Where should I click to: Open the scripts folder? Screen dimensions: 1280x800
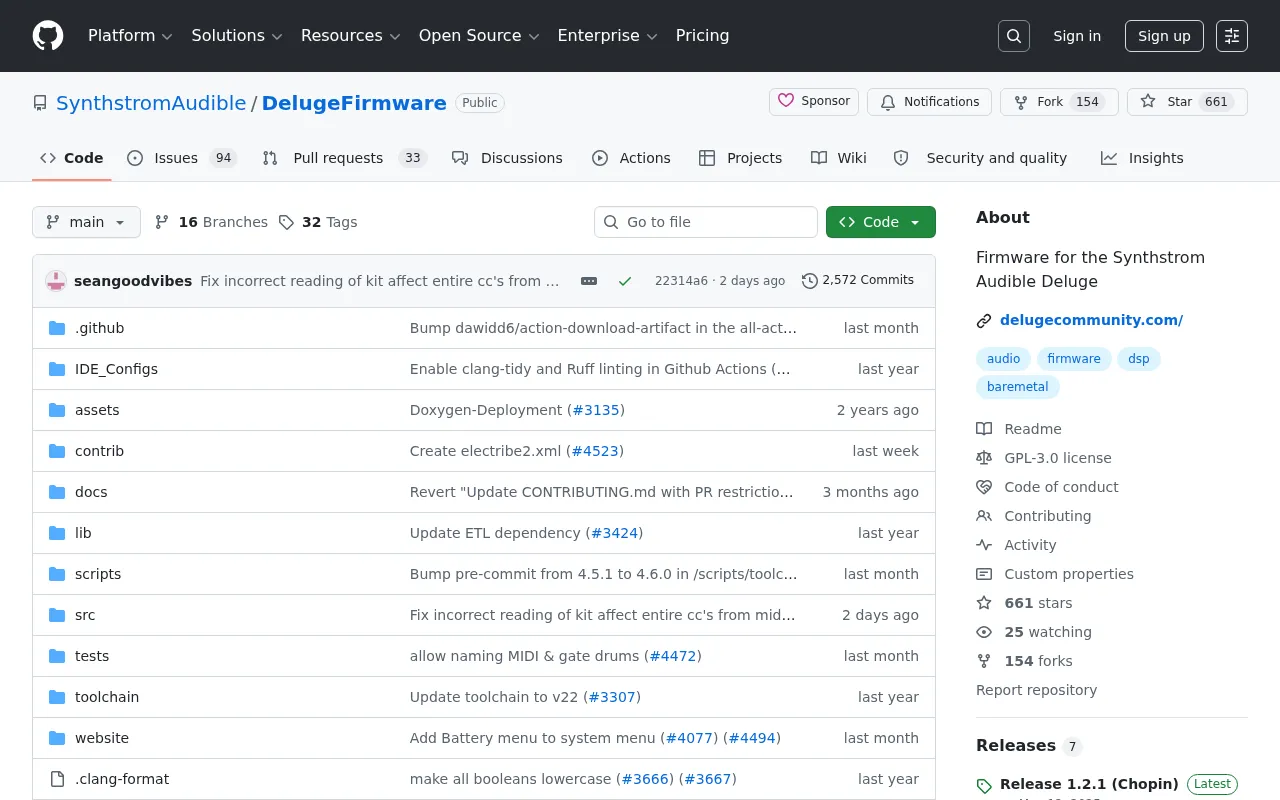click(98, 574)
